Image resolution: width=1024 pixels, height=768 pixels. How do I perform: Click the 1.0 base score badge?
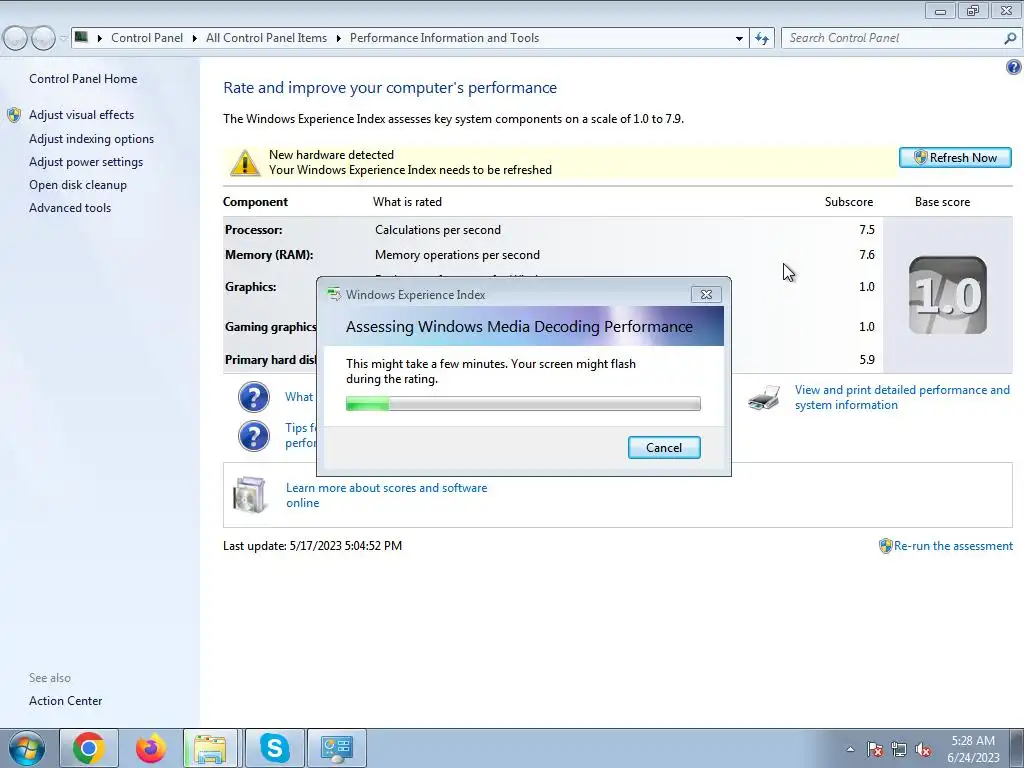[948, 295]
